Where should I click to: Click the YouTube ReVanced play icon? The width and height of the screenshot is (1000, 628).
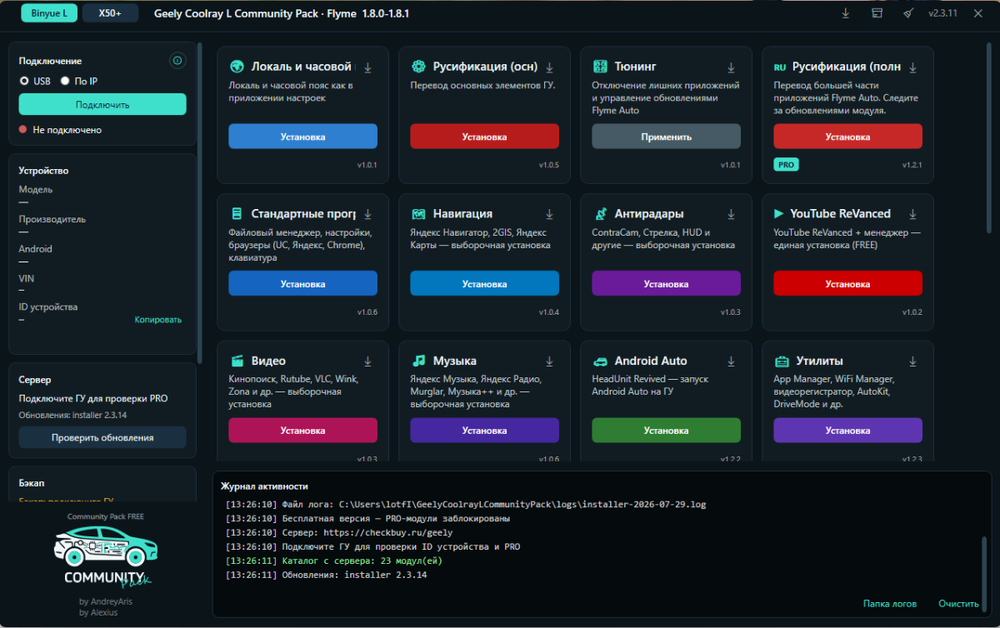pos(779,214)
